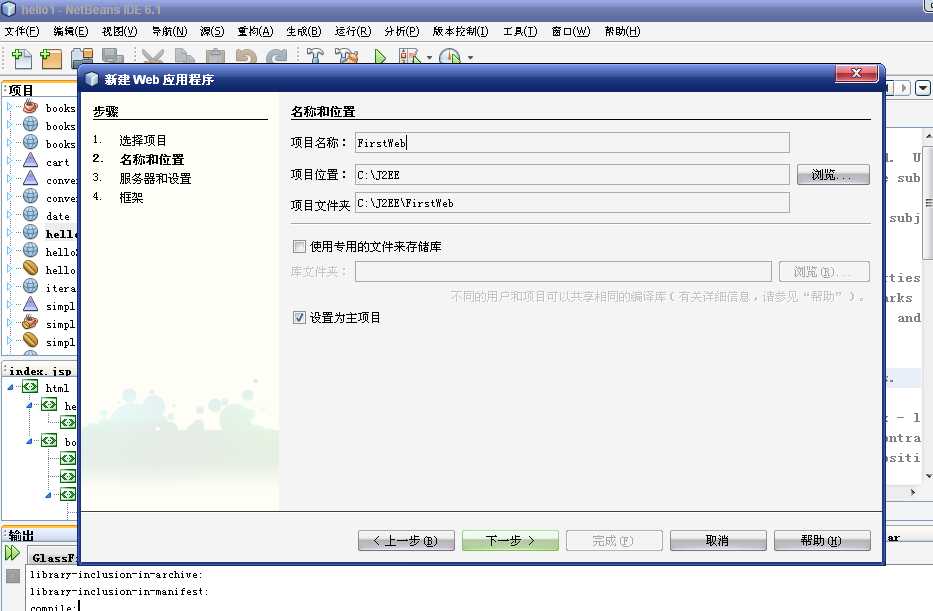933x611 pixels.
Task: Open the Debug toolbar dropdown arrow
Action: [430, 58]
